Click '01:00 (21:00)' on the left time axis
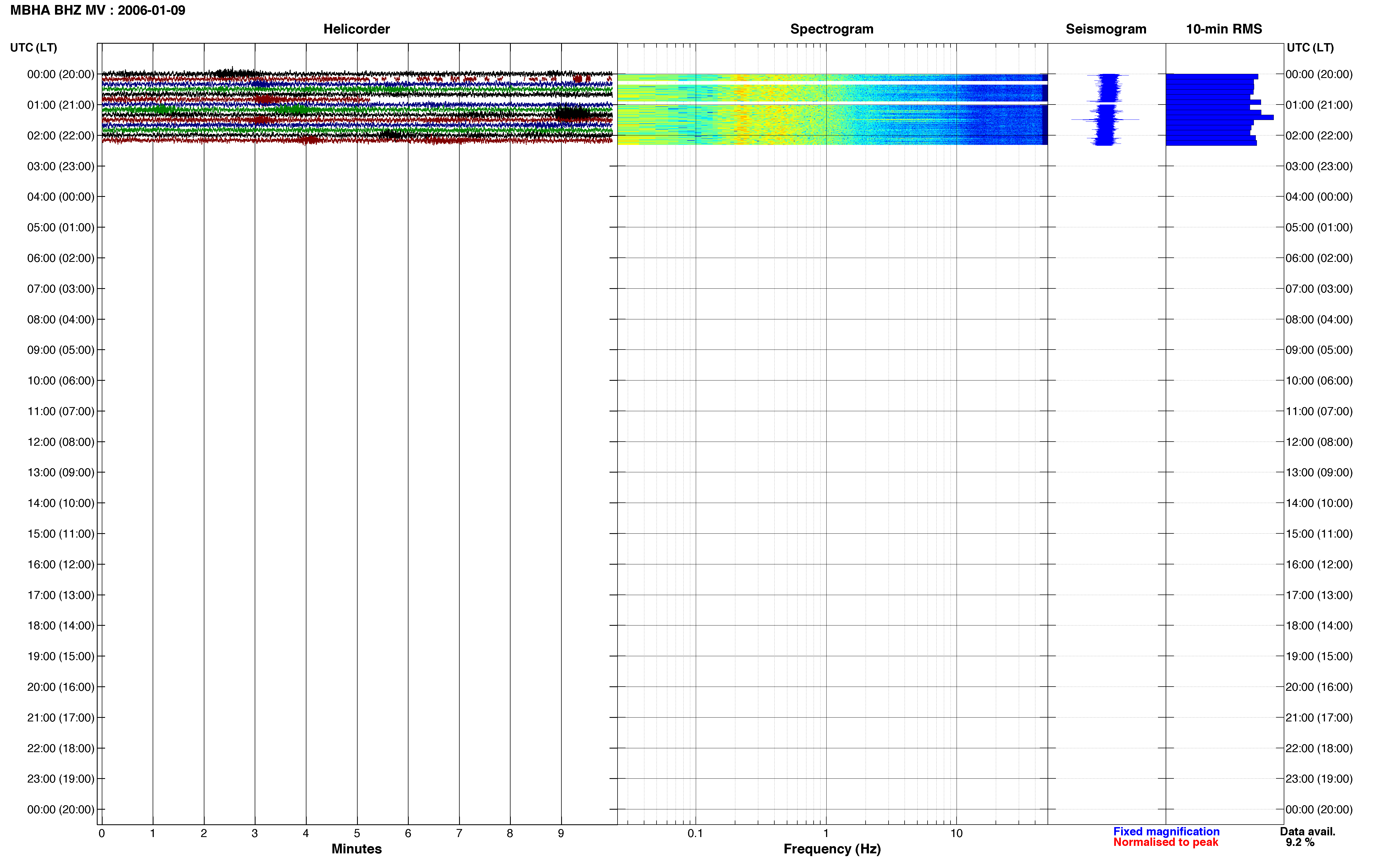 click(61, 105)
